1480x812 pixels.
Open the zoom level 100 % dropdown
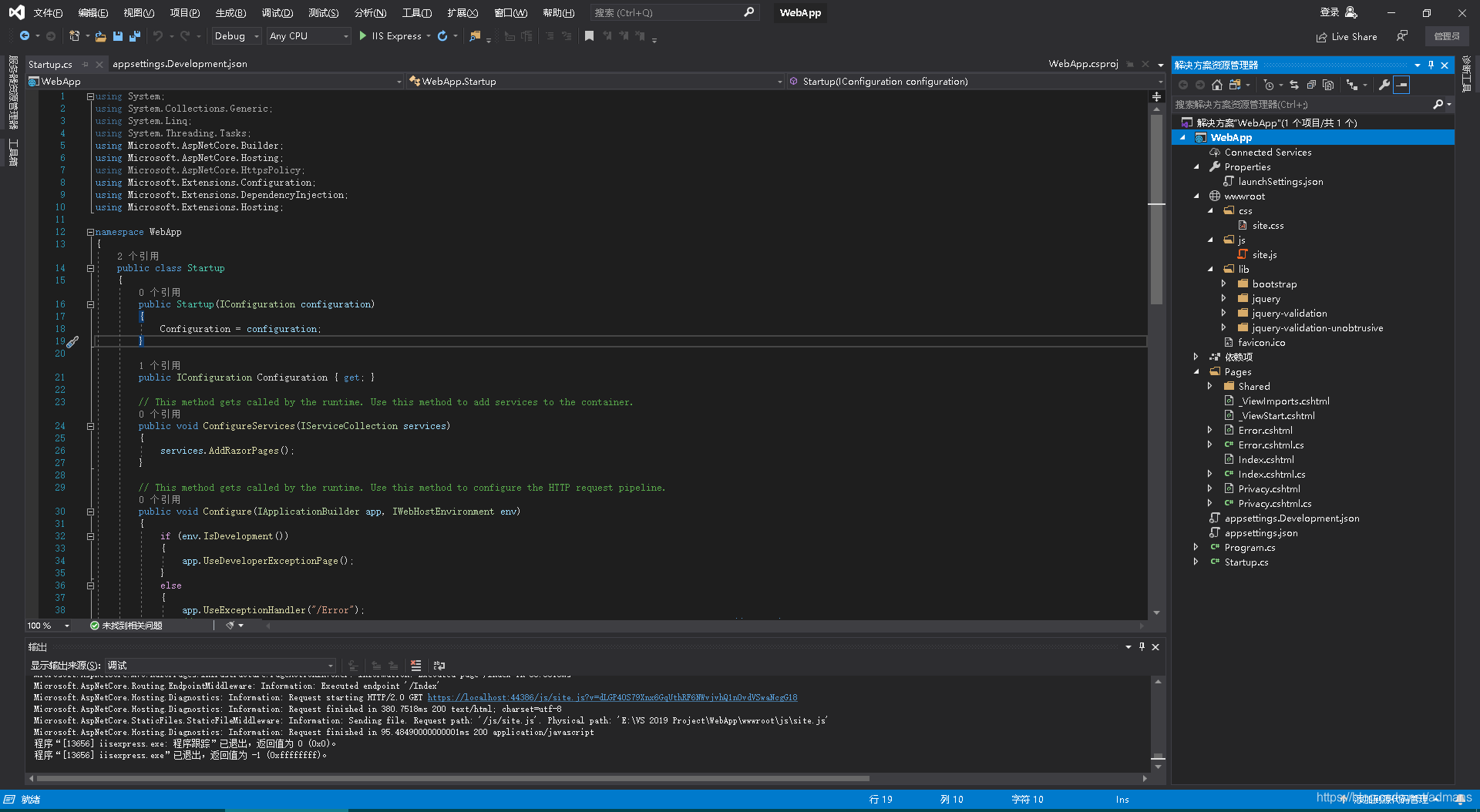pos(49,626)
